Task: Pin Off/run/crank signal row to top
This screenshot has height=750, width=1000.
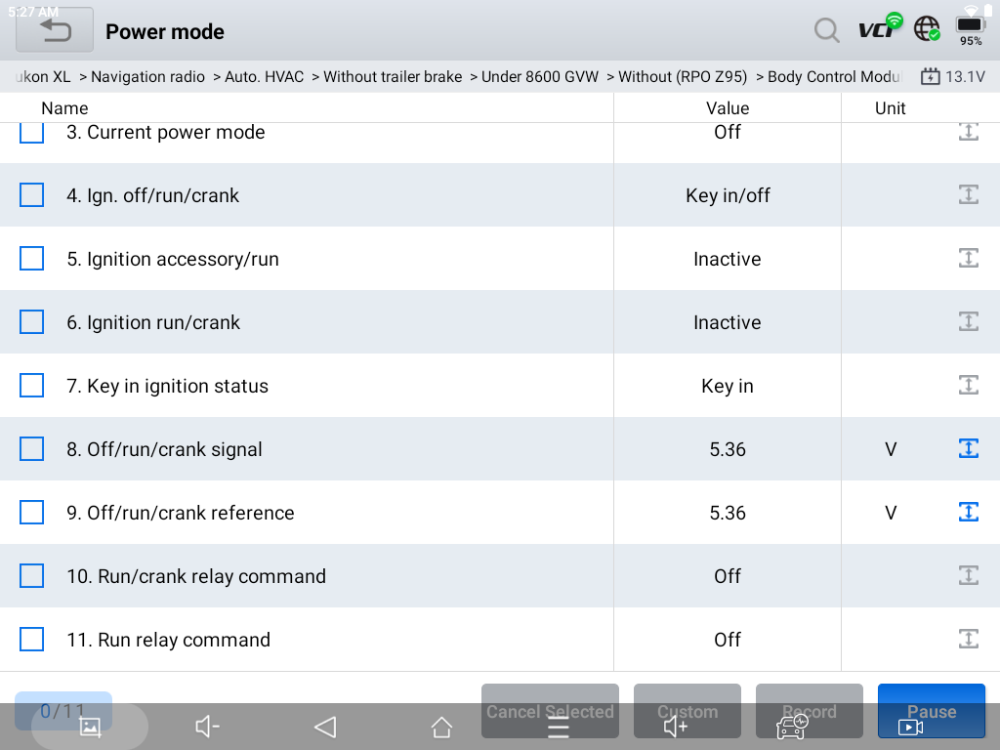Action: pos(968,448)
